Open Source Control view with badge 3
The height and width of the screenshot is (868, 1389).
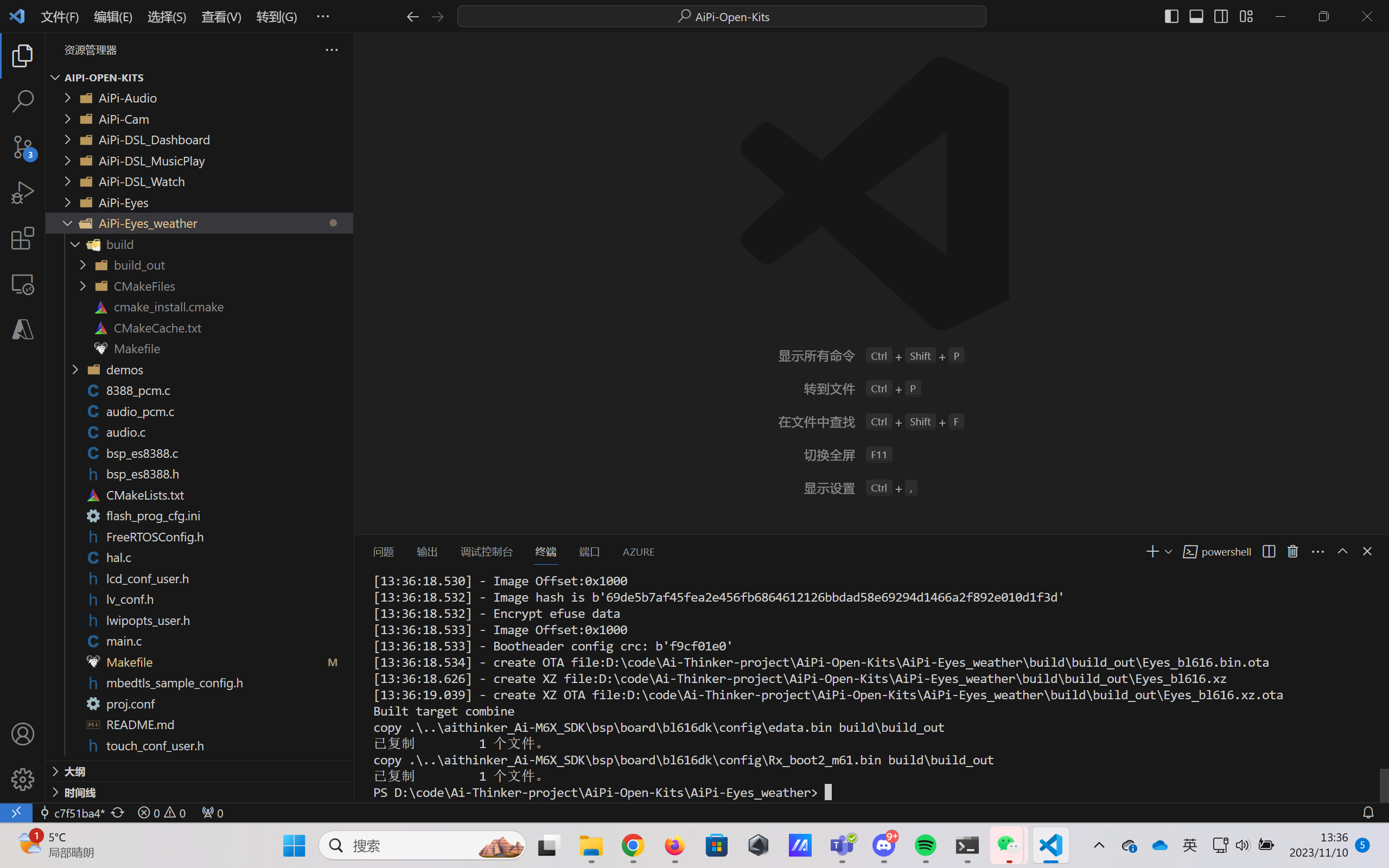22,147
